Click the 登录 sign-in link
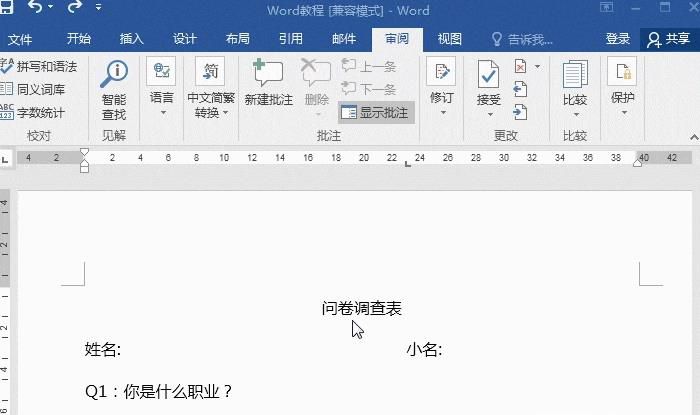The width and height of the screenshot is (700, 415). 618,39
